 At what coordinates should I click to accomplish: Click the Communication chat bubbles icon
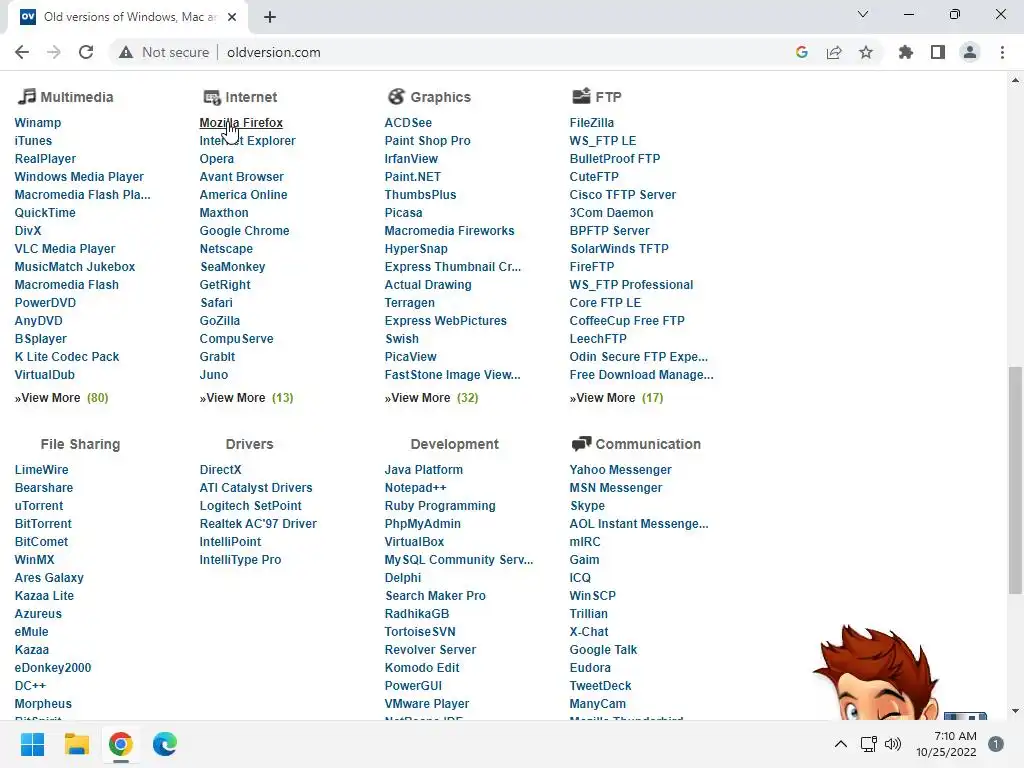click(581, 444)
